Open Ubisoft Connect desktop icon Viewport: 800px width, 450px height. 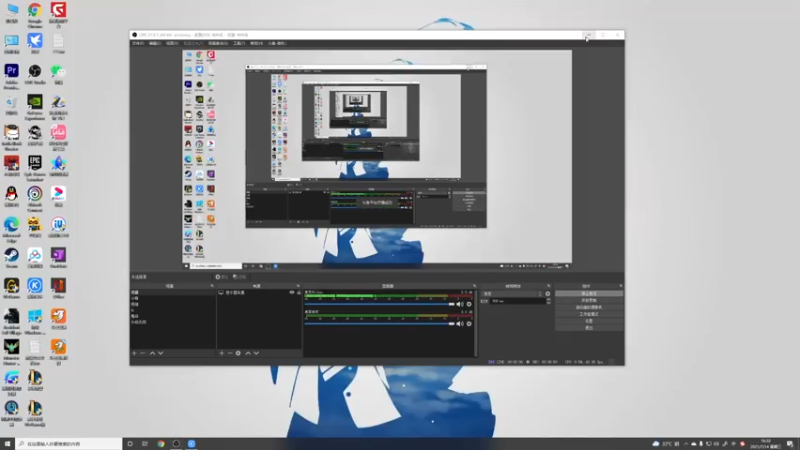(x=35, y=198)
